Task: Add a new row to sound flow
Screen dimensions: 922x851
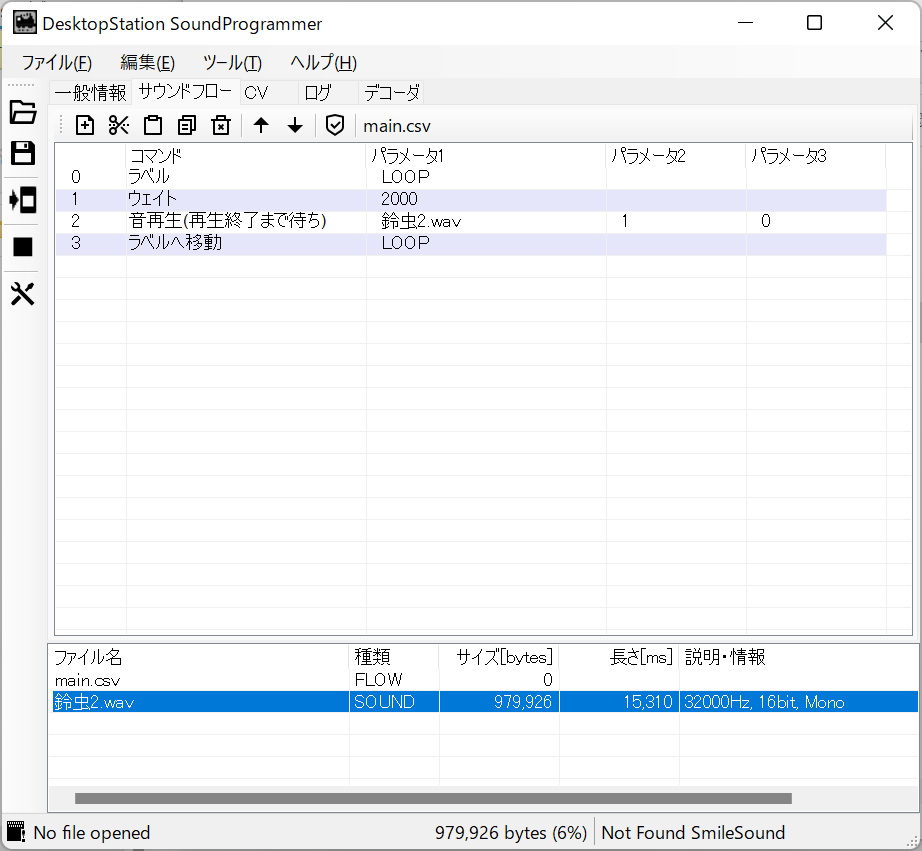Action: 86,125
